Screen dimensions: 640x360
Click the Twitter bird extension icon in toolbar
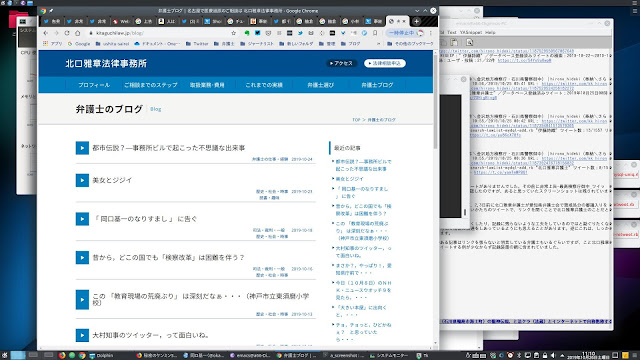(300, 33)
